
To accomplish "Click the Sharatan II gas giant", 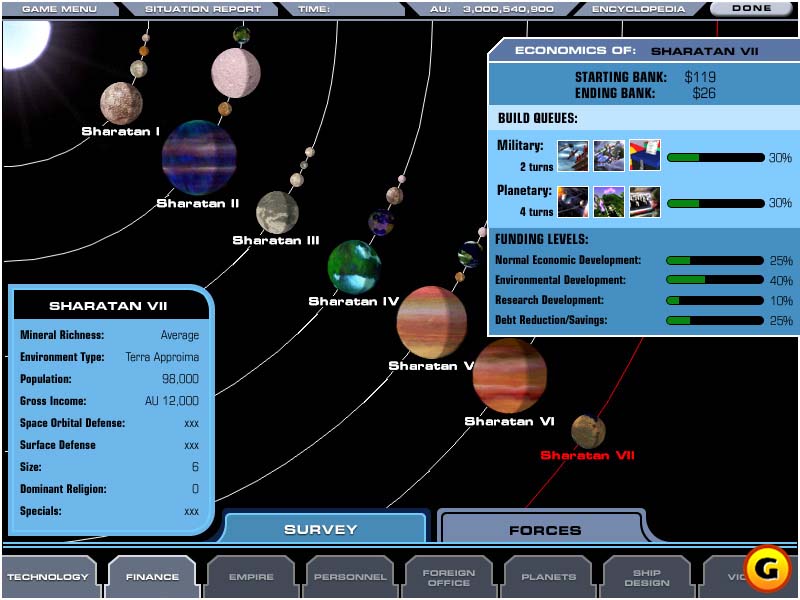I will pos(199,158).
